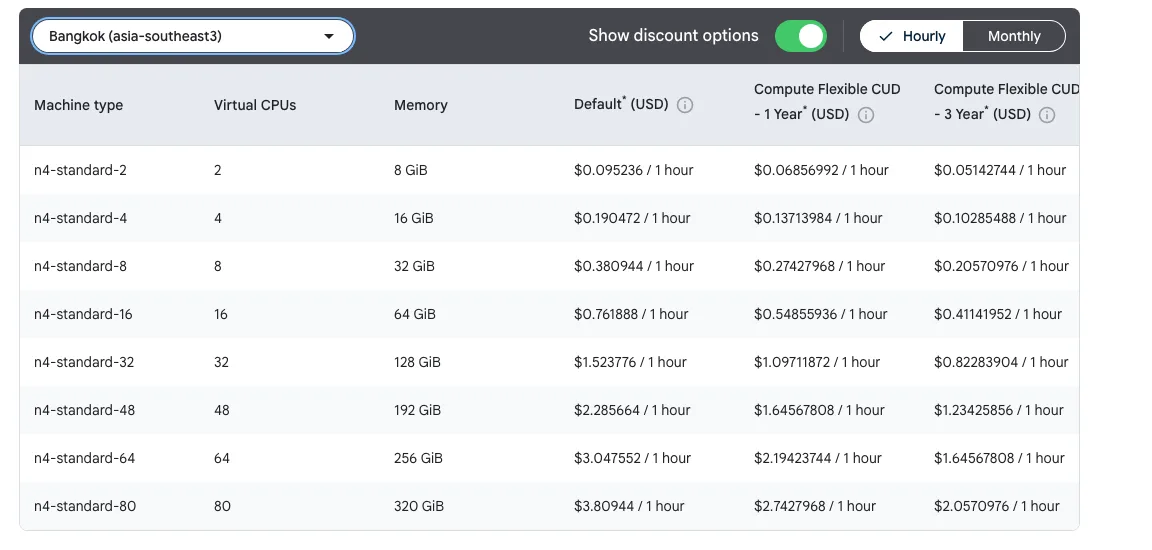Screen dimensions: 1152x550
Task: Select the n4-standard-64 machine type cell
Action: coord(84,458)
